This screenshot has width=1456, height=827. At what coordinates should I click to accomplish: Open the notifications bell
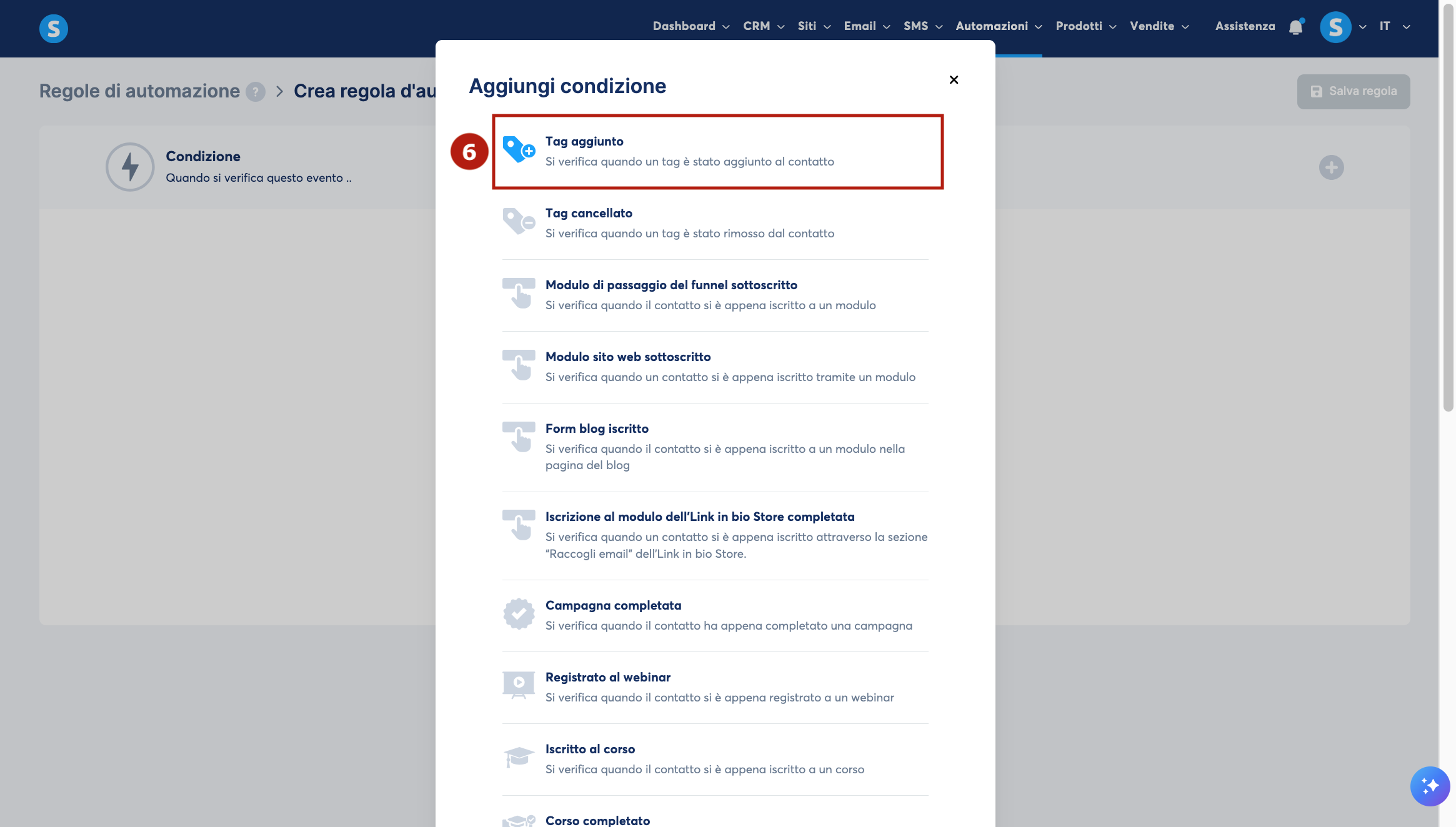click(1295, 26)
